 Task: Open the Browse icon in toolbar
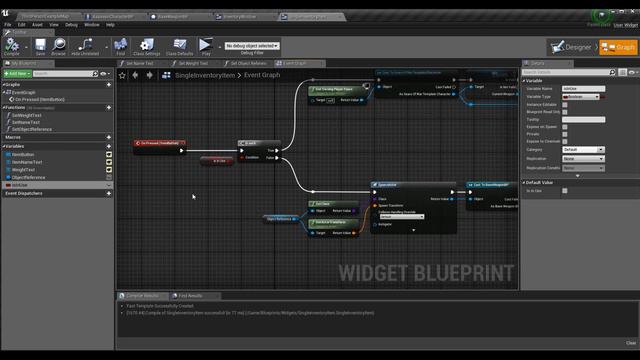coord(58,47)
